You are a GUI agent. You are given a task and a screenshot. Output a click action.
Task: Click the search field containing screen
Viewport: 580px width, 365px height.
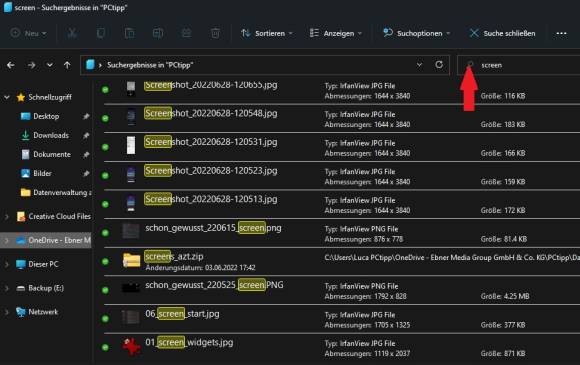(519, 65)
